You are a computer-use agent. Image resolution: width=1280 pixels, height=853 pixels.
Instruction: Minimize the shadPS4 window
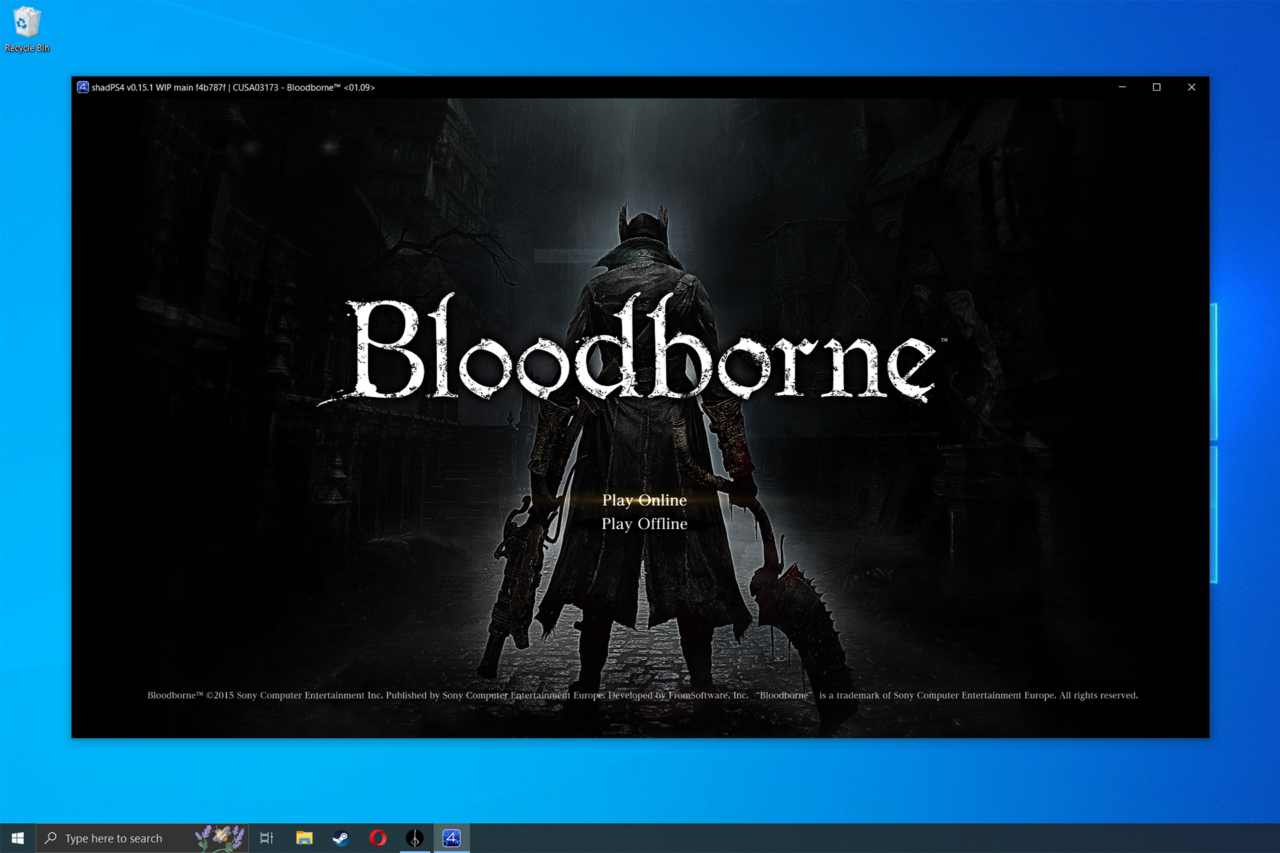point(1122,87)
